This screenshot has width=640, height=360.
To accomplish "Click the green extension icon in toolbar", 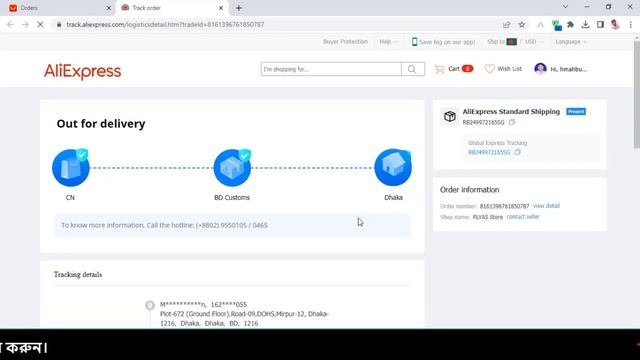I will [x=556, y=25].
